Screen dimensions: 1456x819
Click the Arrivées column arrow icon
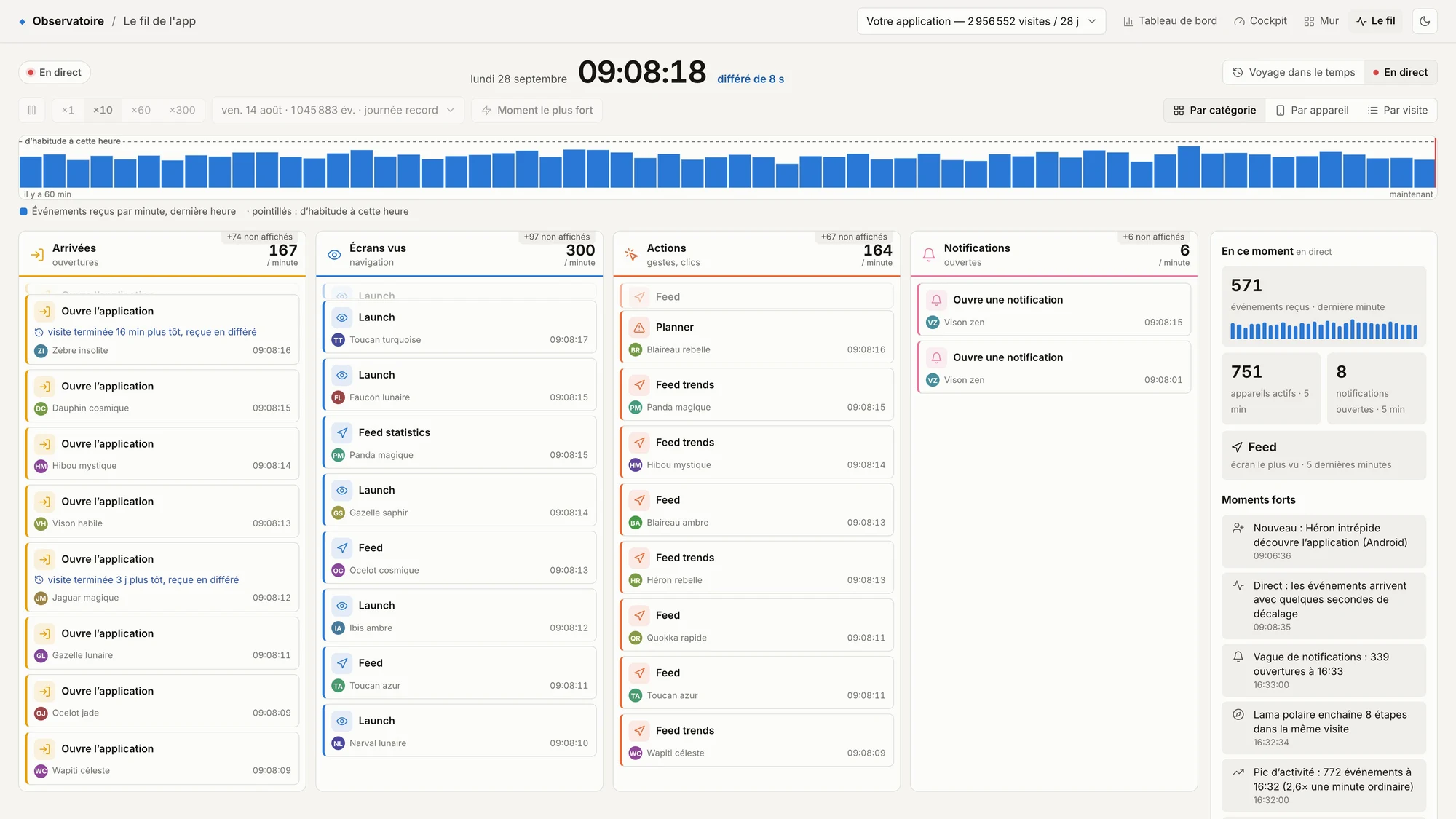(x=37, y=255)
